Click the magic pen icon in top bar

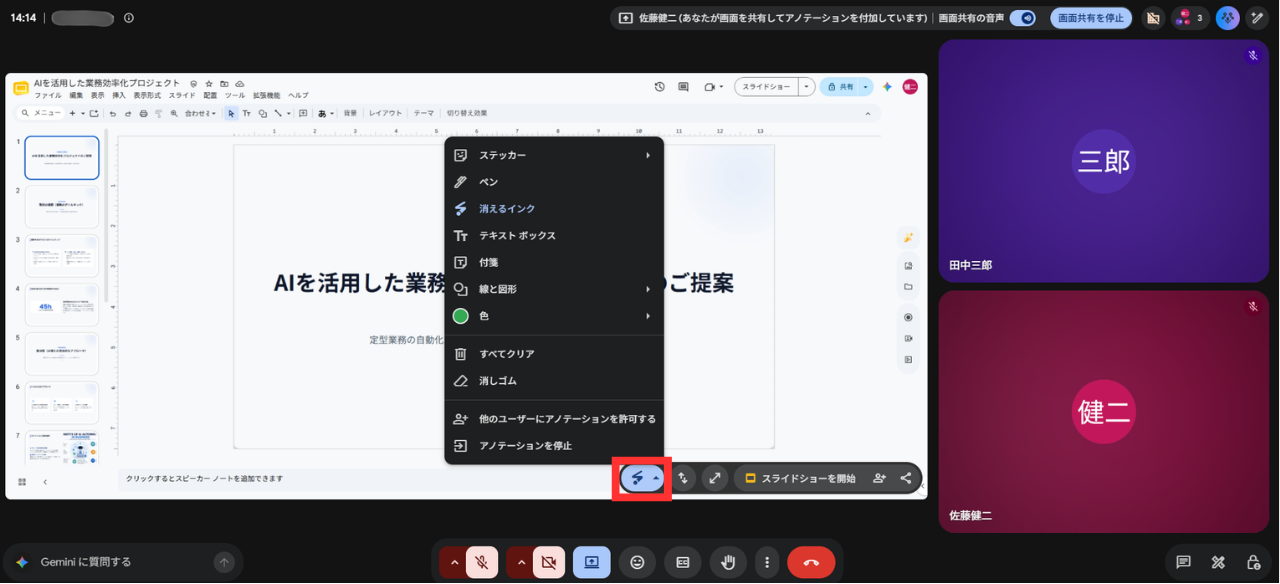[x=1257, y=18]
